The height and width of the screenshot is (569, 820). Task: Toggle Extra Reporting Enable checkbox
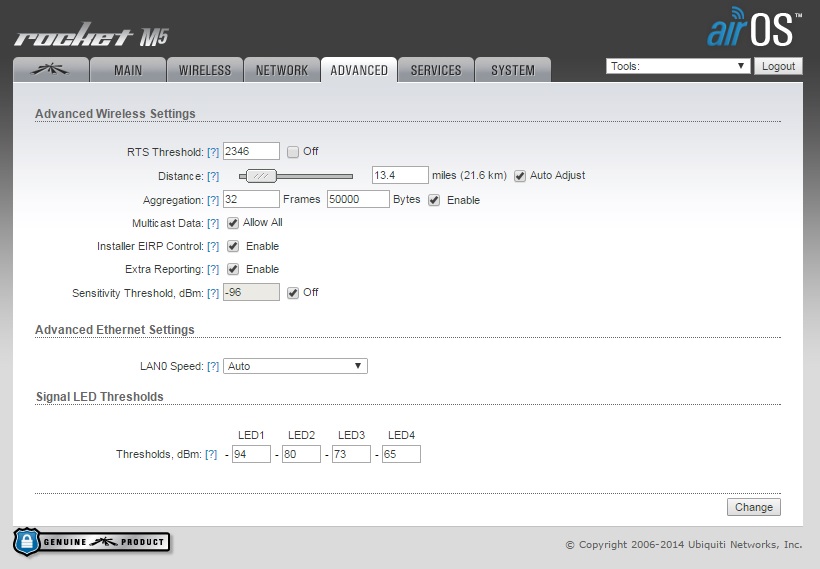233,269
